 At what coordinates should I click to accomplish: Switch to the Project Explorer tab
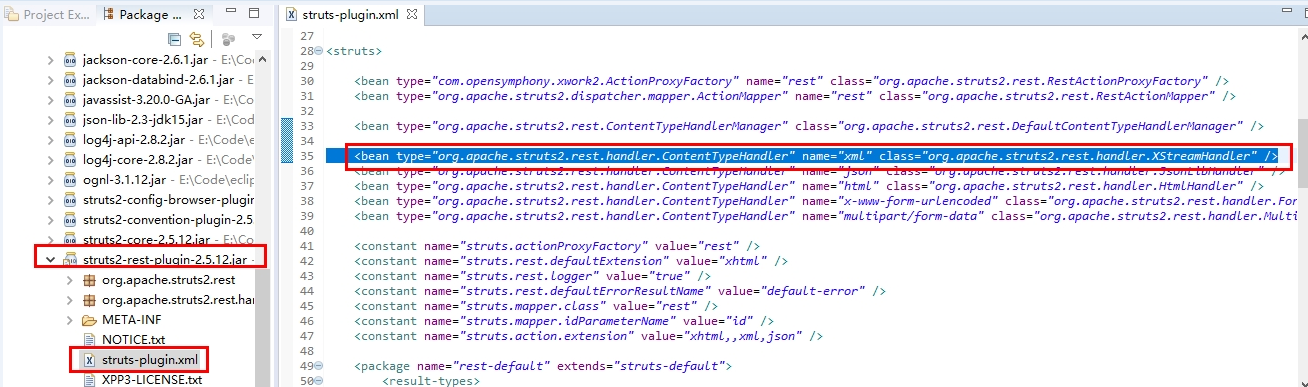pos(48,14)
